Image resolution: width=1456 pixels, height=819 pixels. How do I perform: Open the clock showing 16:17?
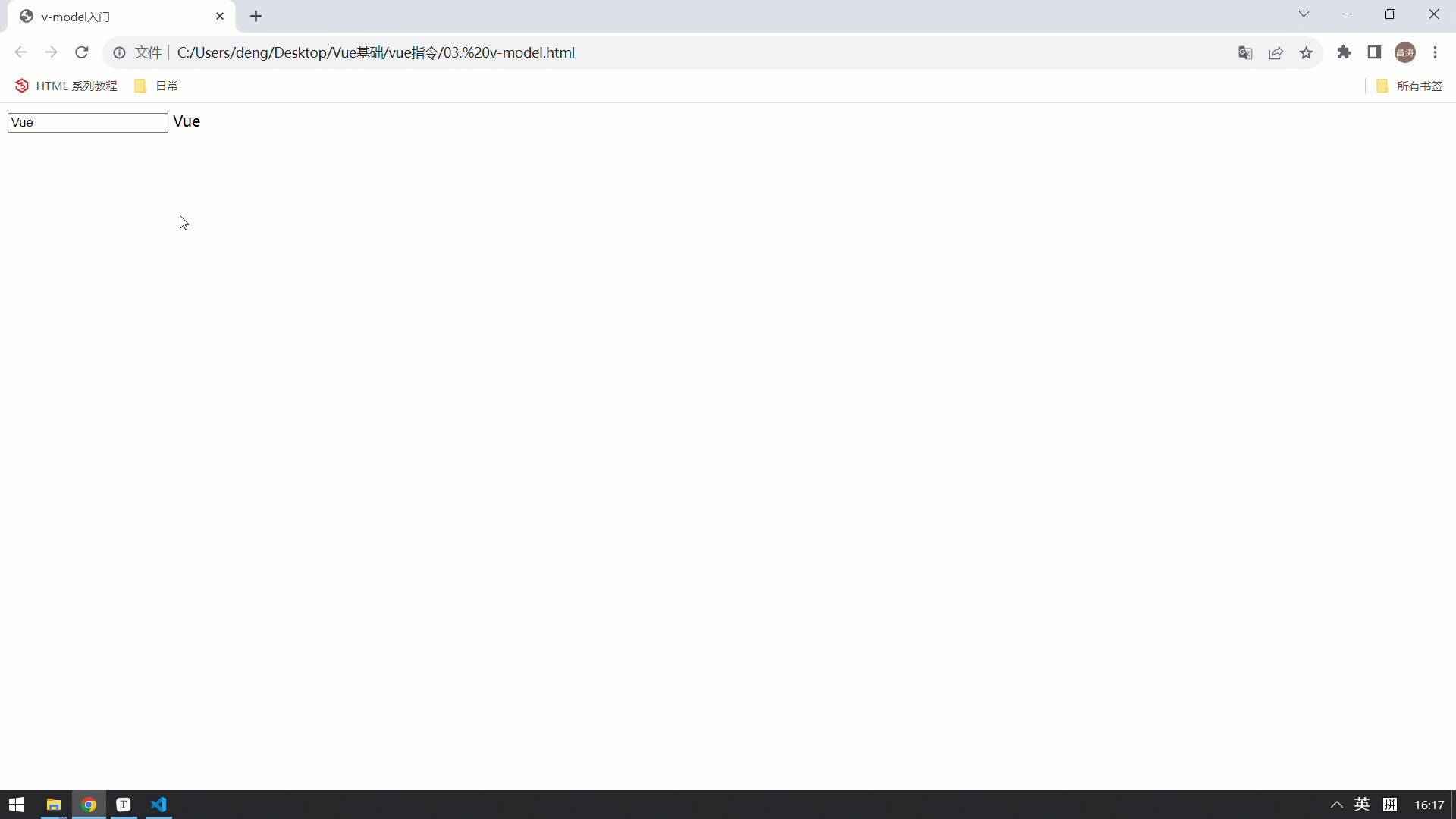(1429, 805)
